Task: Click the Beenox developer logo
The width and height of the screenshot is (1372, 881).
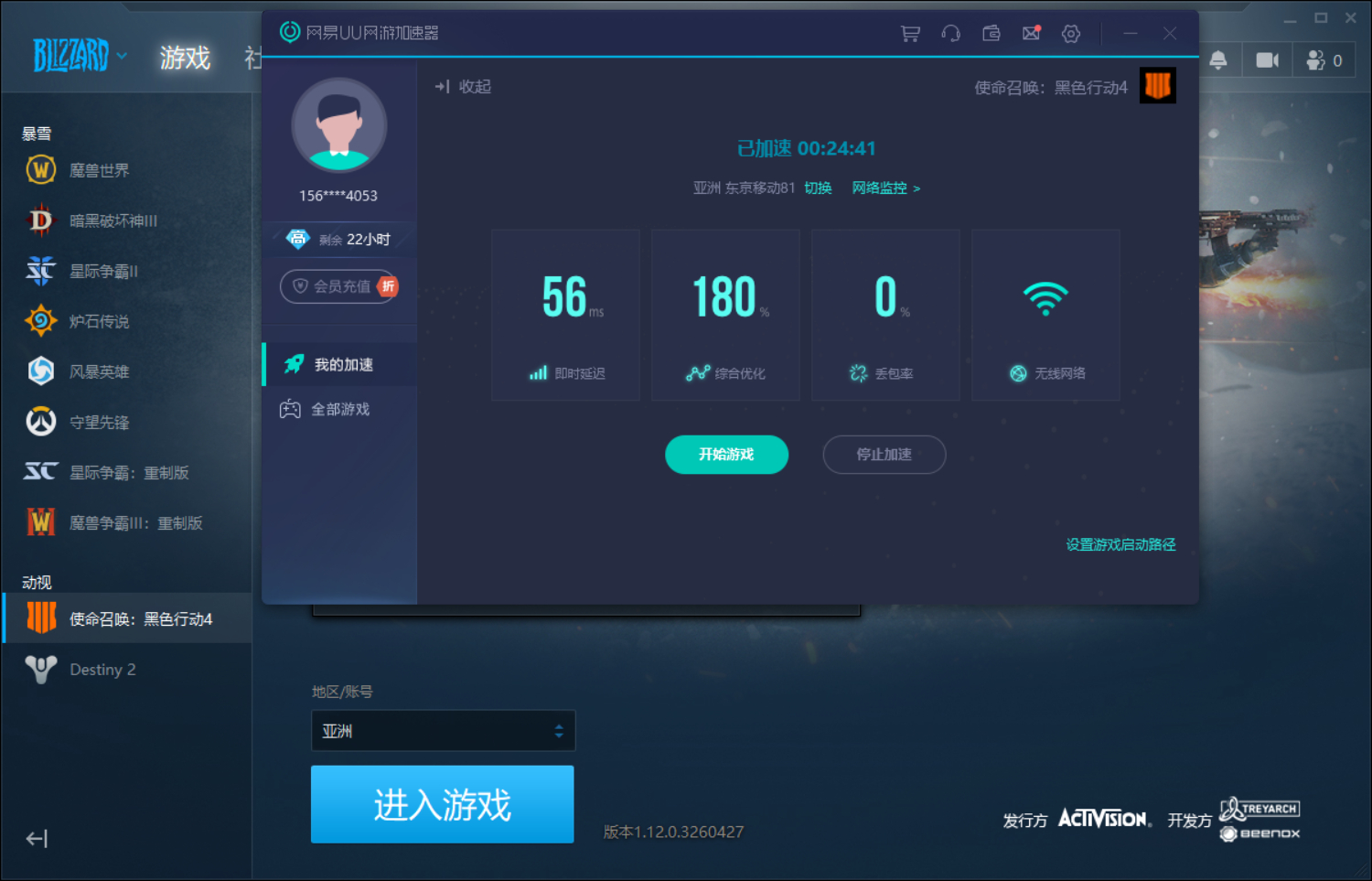Action: (x=1260, y=833)
